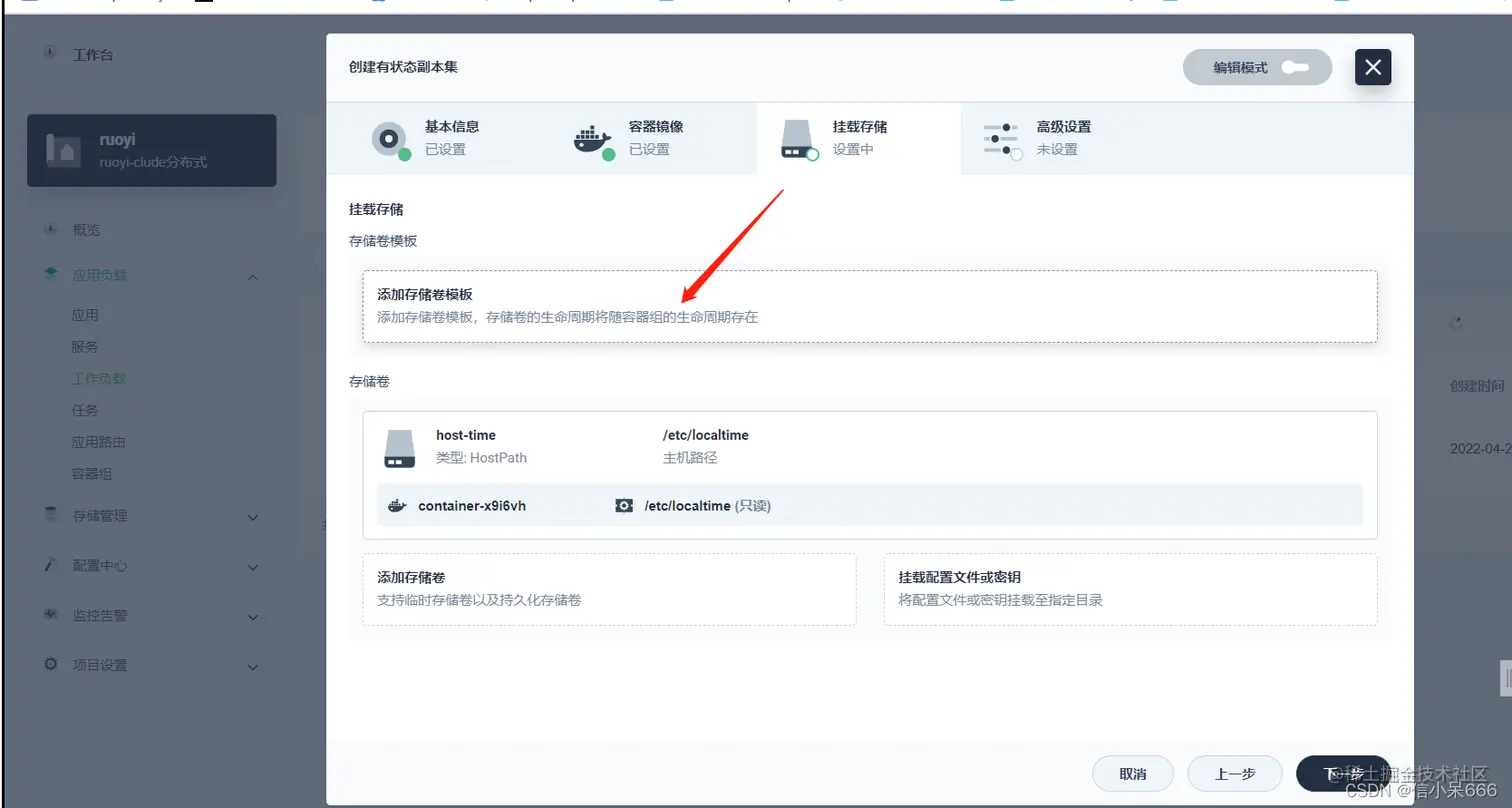This screenshot has height=808, width=1512.
Task: Open 容器组 under 应用负载
Action: (x=93, y=474)
